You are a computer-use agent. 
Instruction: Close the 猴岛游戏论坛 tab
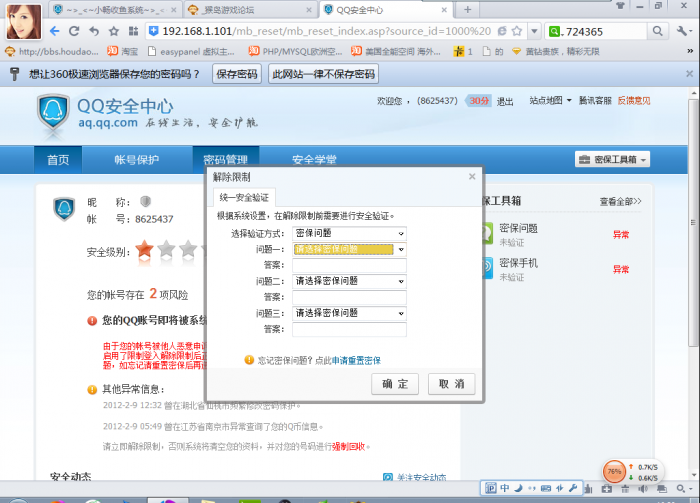point(309,10)
